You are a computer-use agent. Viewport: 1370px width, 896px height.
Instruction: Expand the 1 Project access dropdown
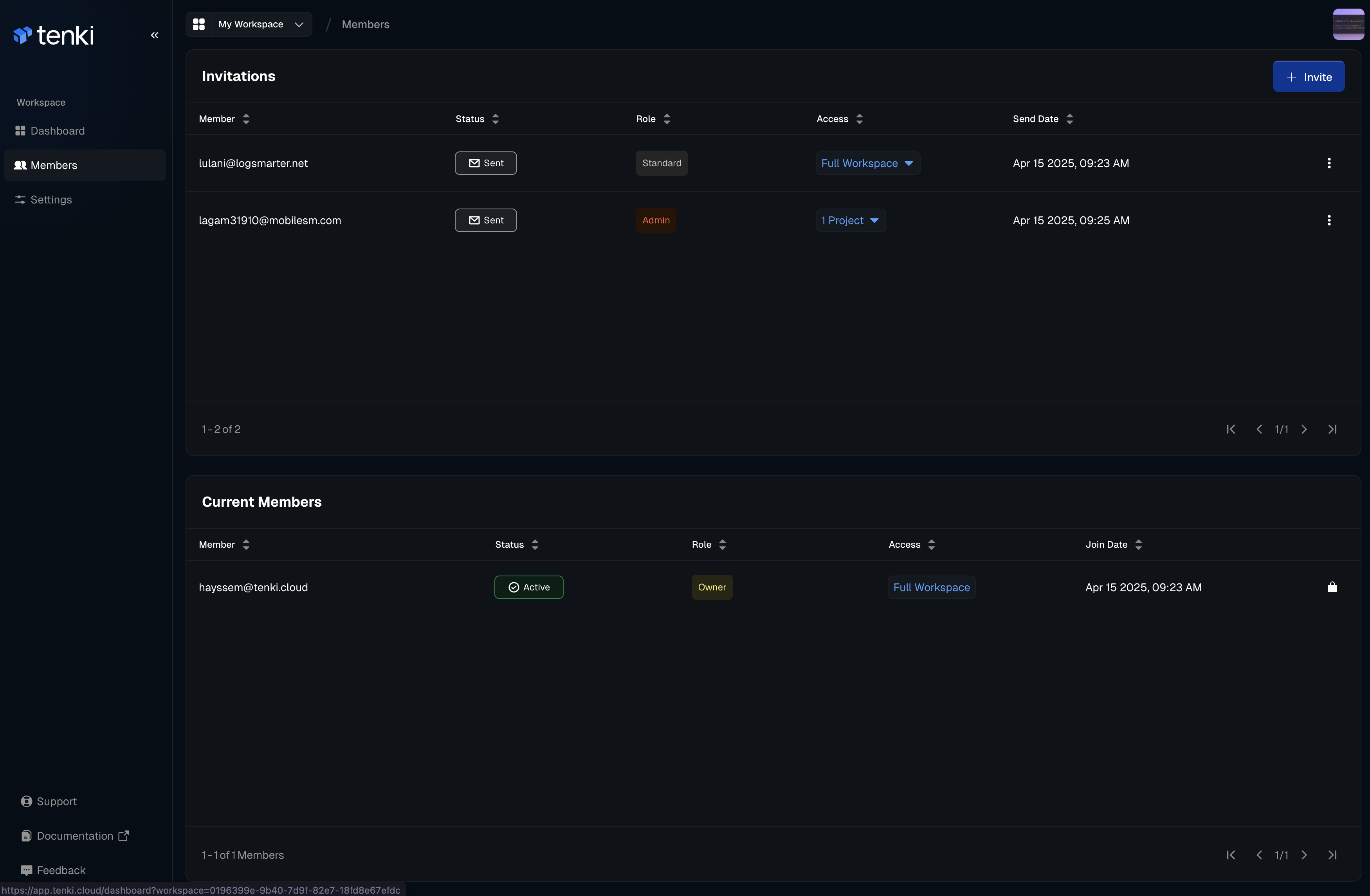(850, 220)
